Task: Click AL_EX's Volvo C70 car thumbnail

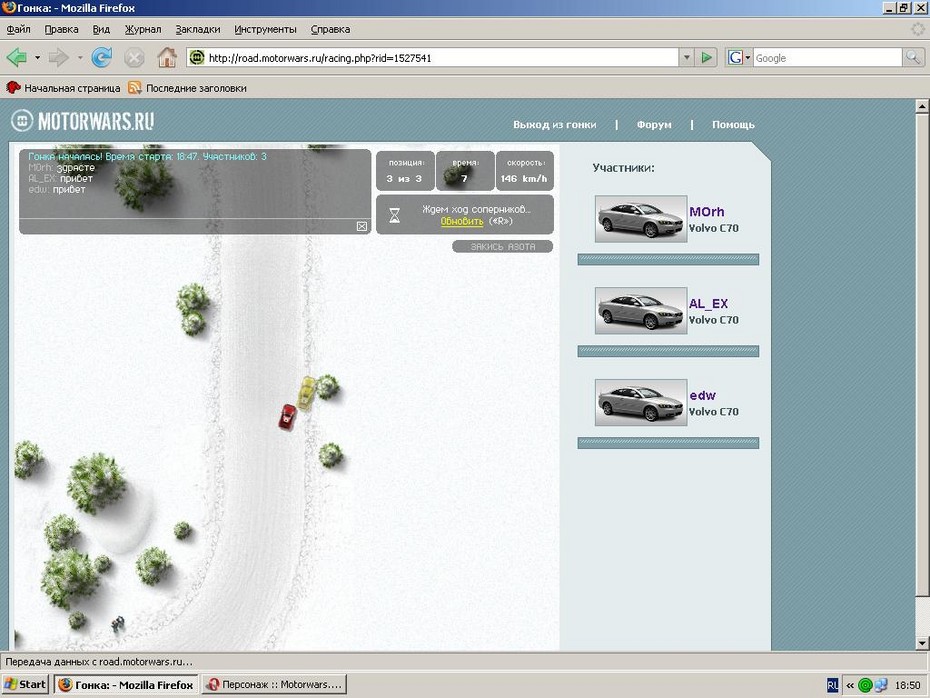Action: (x=641, y=311)
